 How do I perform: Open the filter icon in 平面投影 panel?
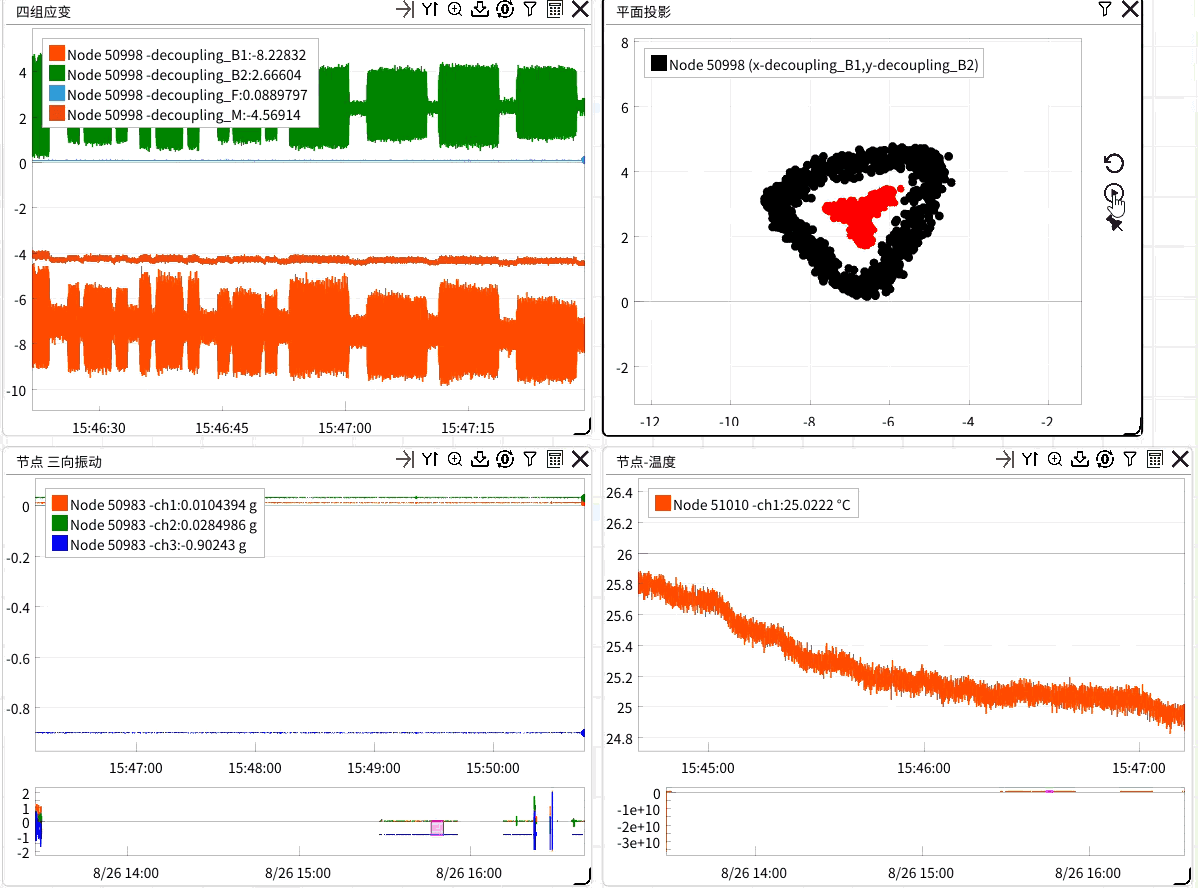coord(1104,10)
